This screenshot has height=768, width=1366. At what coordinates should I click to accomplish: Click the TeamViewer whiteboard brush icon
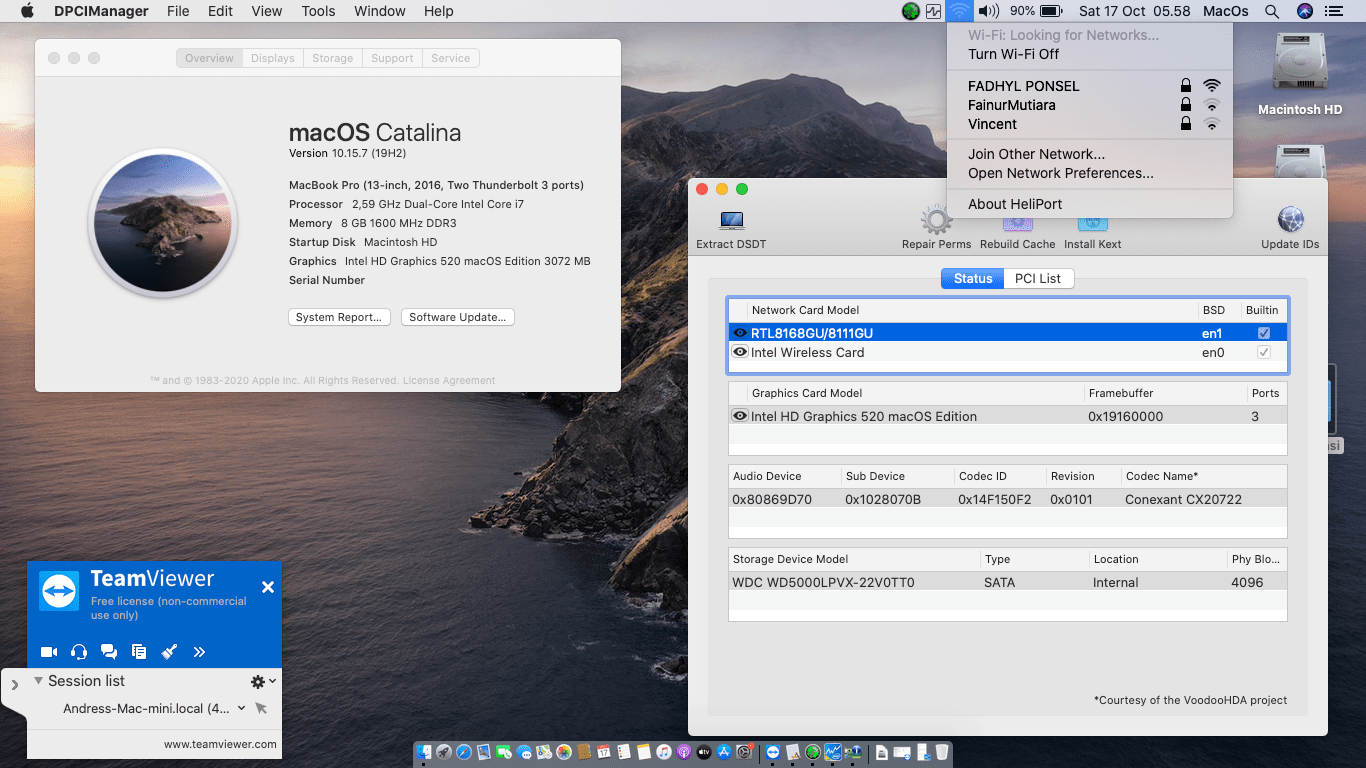coord(169,652)
